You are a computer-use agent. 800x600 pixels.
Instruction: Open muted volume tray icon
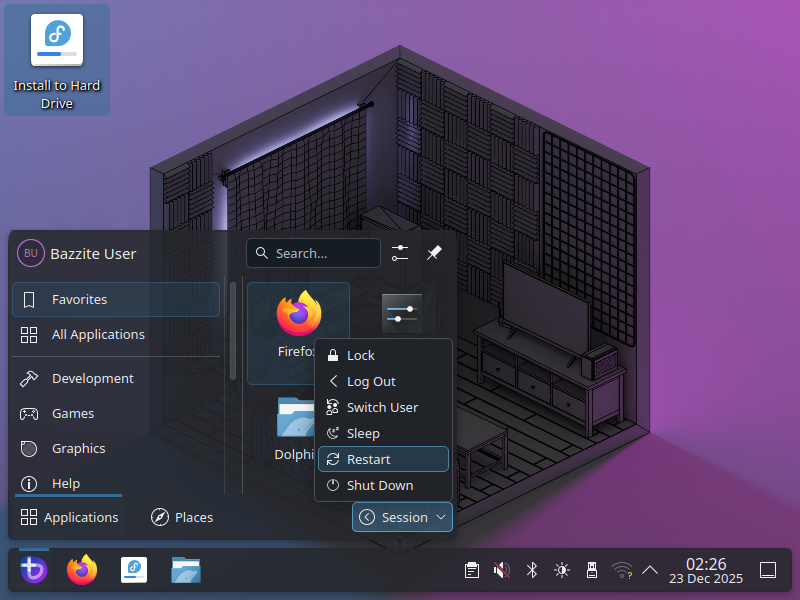tap(502, 570)
